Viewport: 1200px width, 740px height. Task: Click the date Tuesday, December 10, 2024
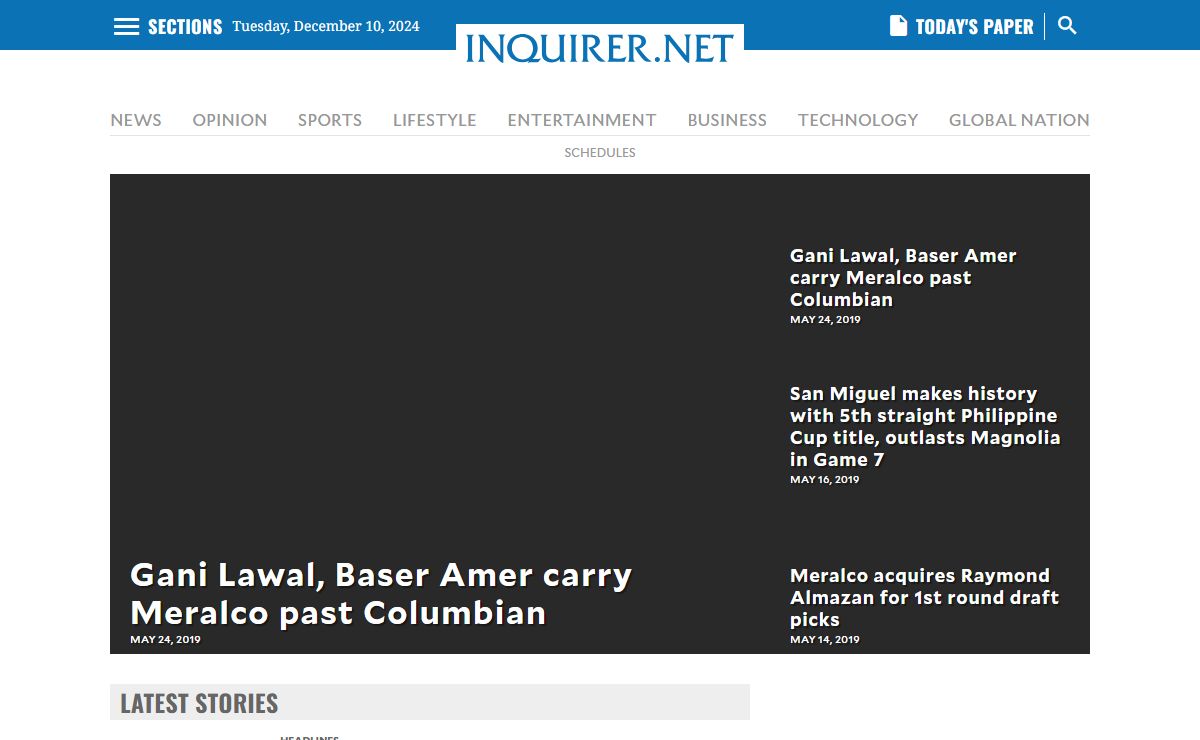tap(326, 27)
